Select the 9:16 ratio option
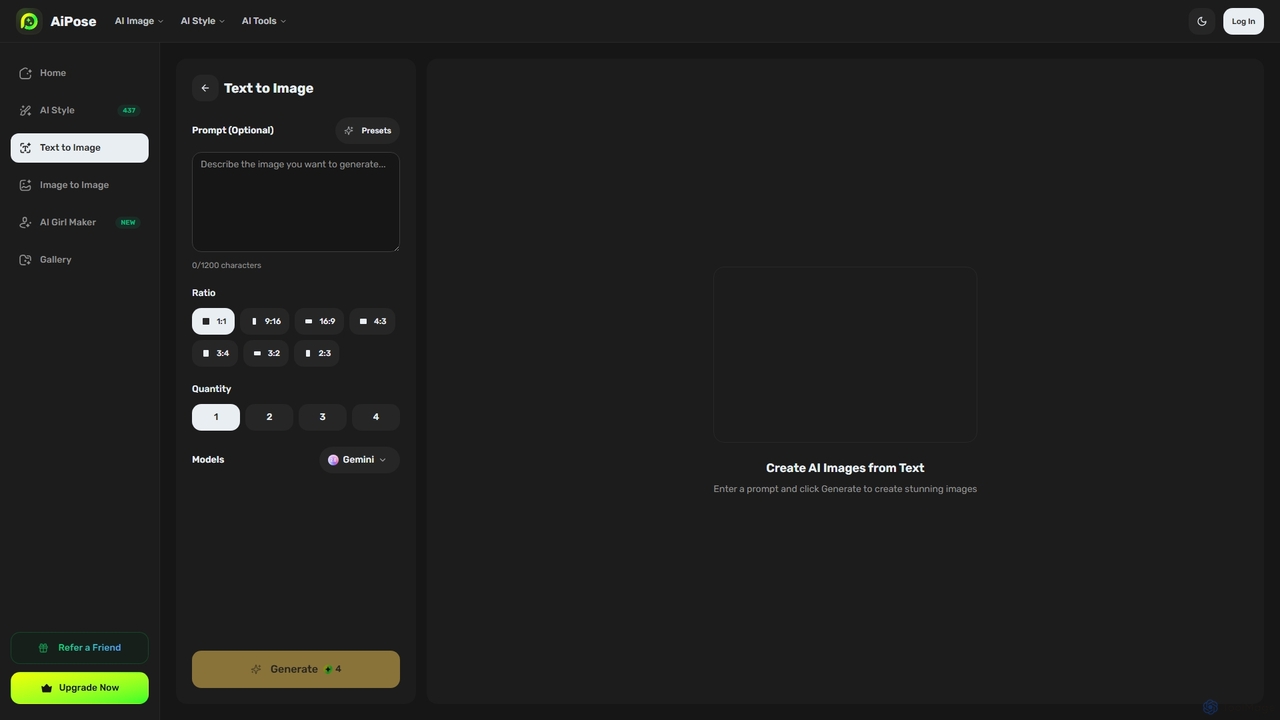1280x720 pixels. tap(265, 321)
